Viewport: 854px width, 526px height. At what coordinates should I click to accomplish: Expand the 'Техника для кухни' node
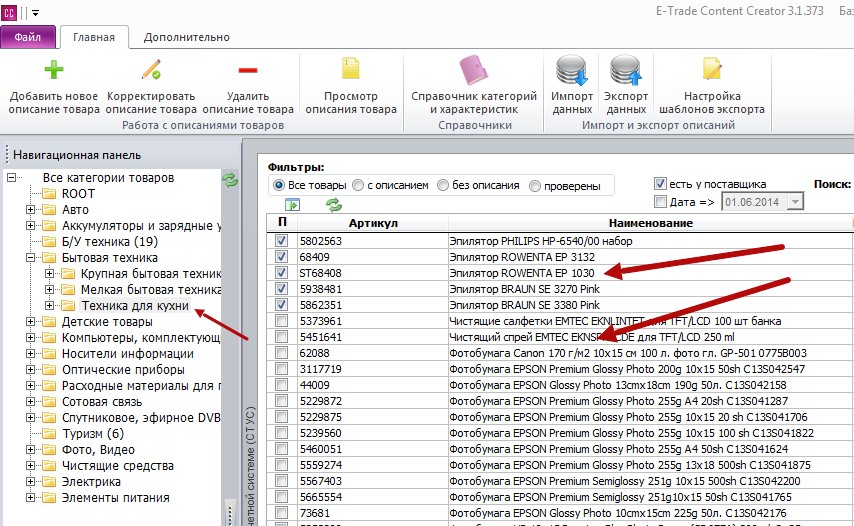49,305
